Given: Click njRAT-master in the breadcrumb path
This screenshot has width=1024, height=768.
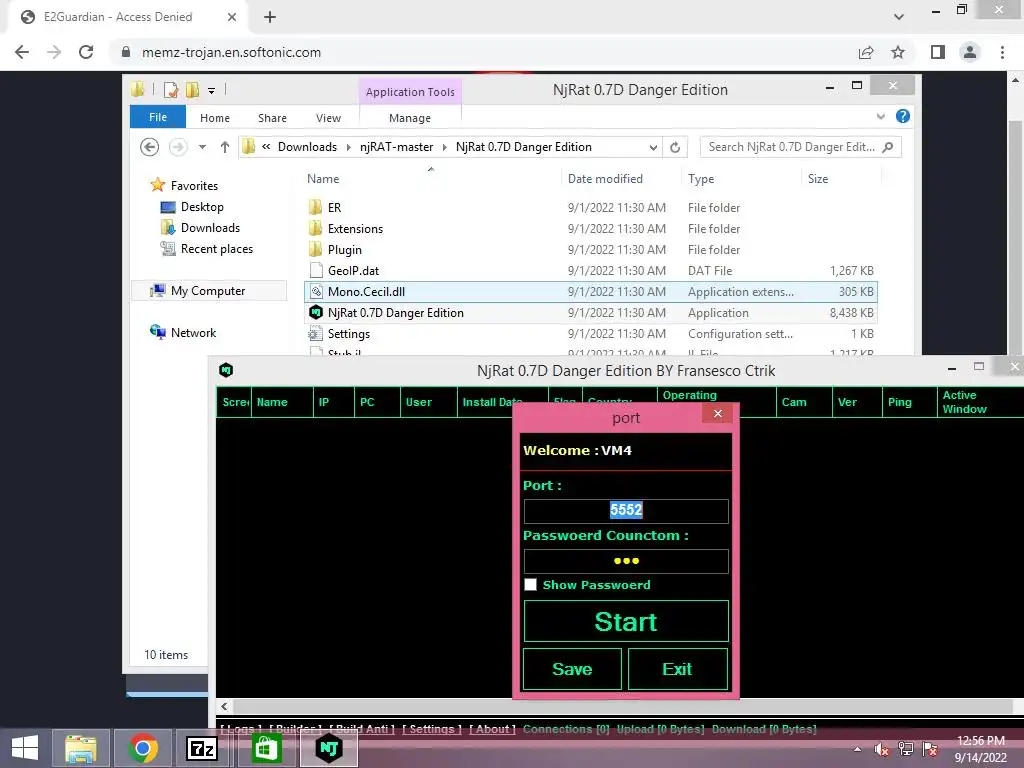Looking at the screenshot, I should tap(396, 147).
